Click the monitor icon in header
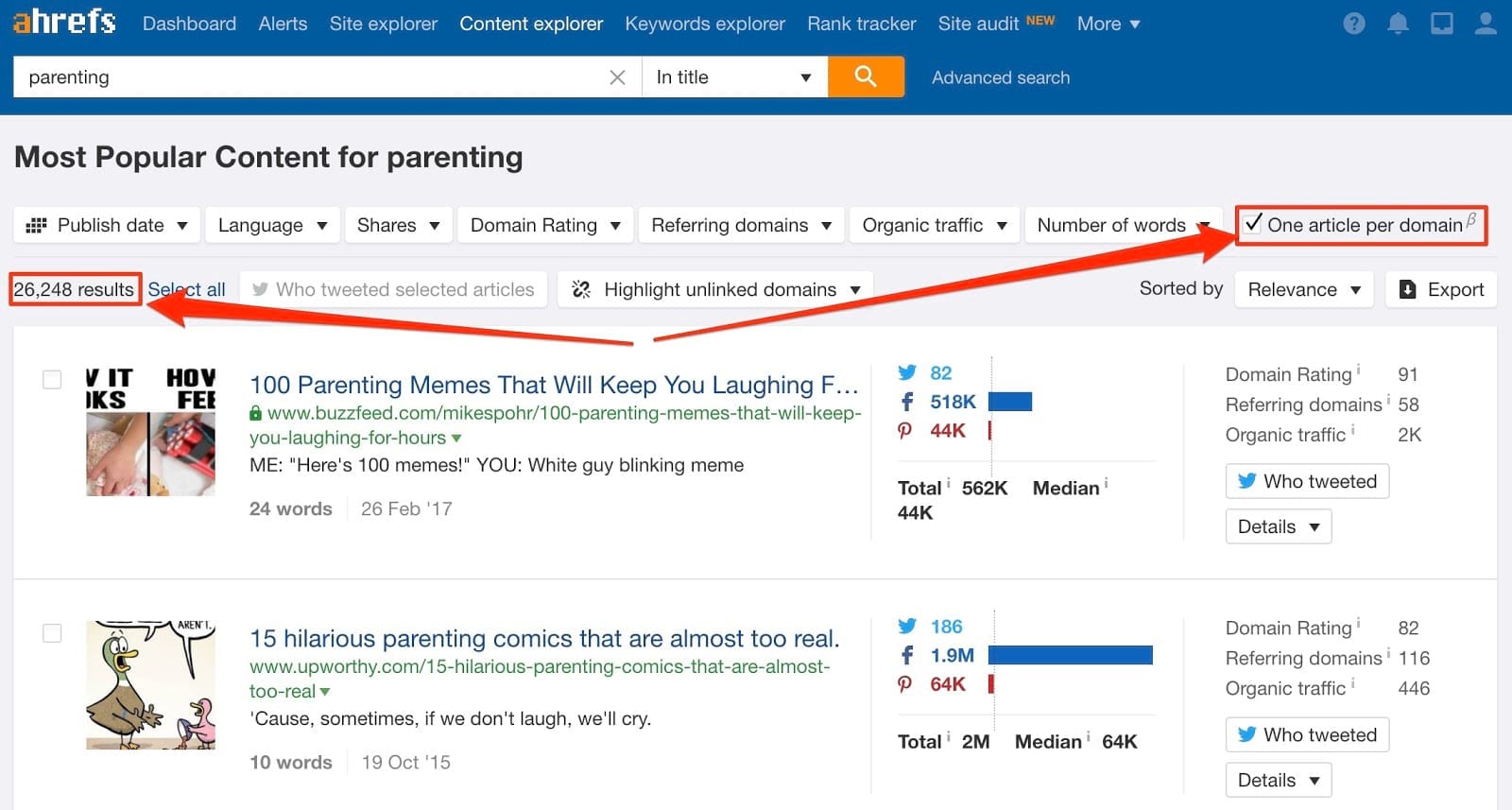The width and height of the screenshot is (1512, 810). coord(1442,24)
